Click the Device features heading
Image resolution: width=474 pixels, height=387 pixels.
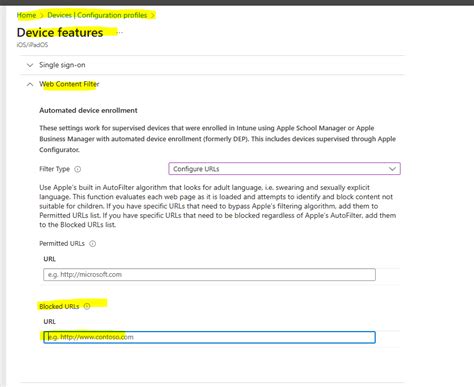[60, 33]
